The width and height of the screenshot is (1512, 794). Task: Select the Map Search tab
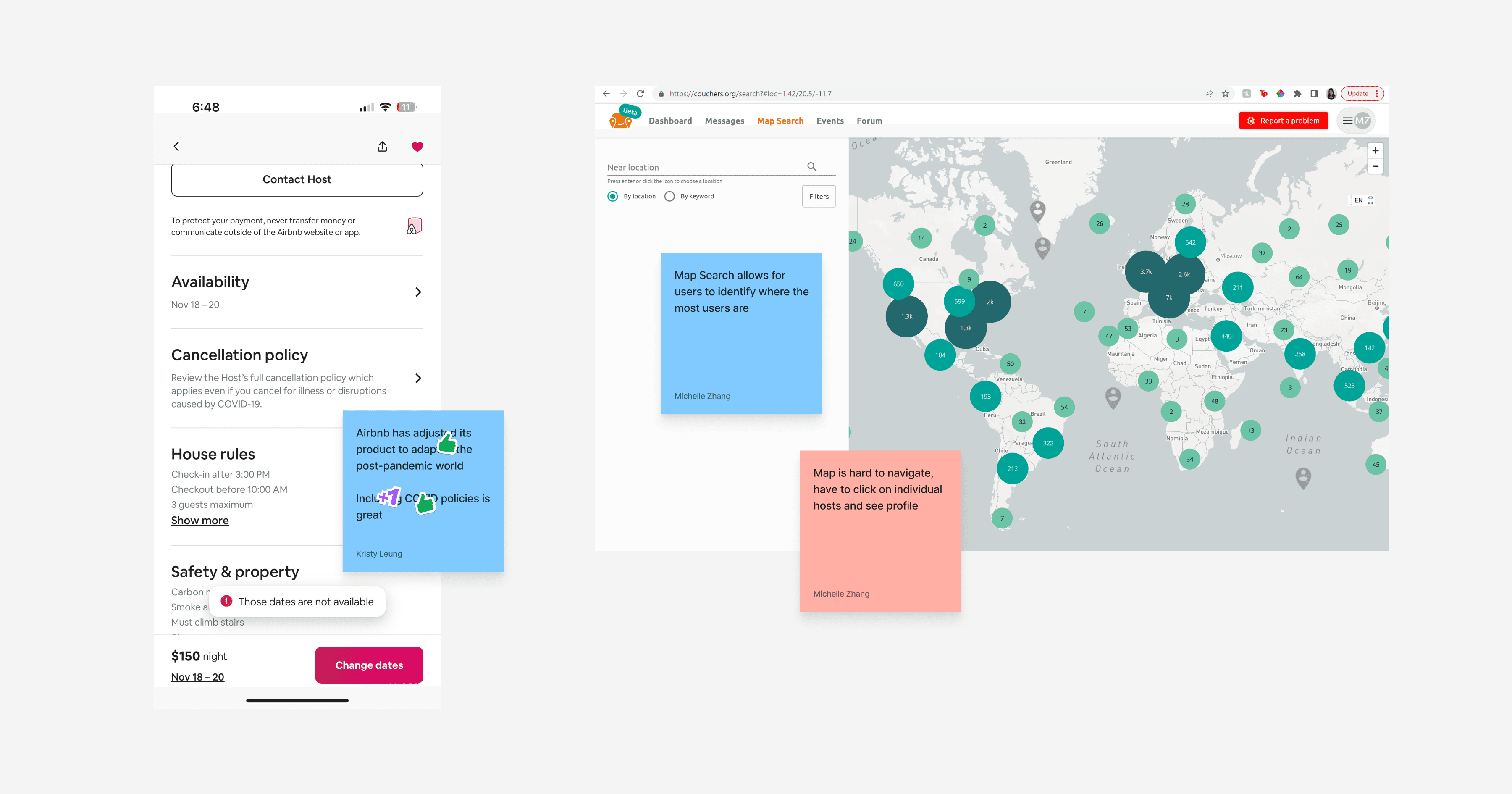pyautogui.click(x=780, y=121)
